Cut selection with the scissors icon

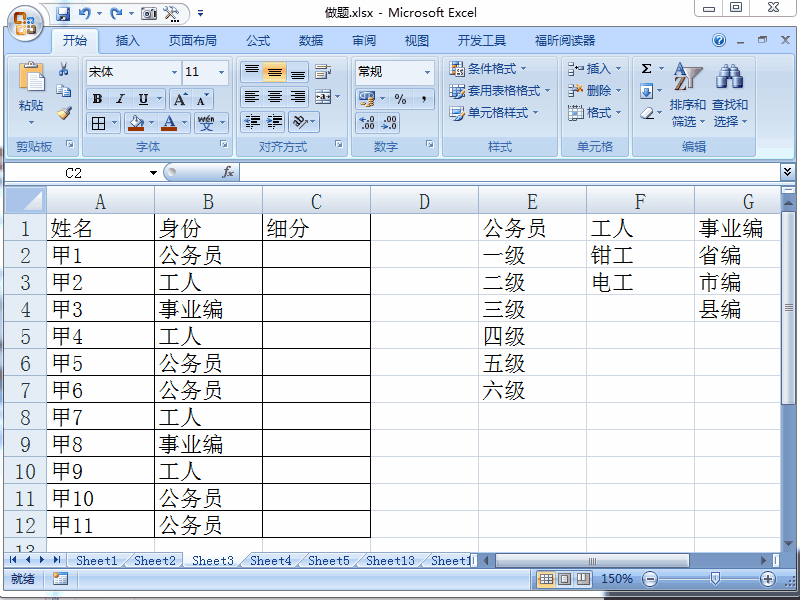64,69
